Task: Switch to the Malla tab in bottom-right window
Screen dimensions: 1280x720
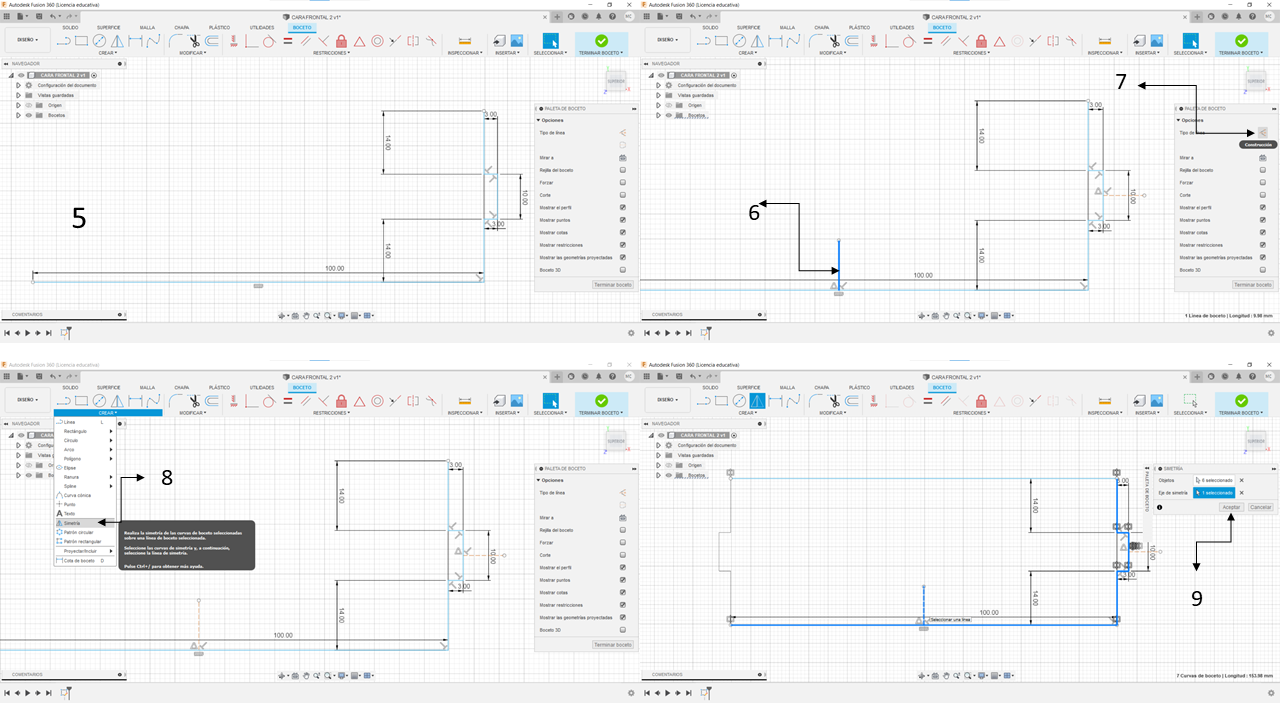Action: (787, 387)
